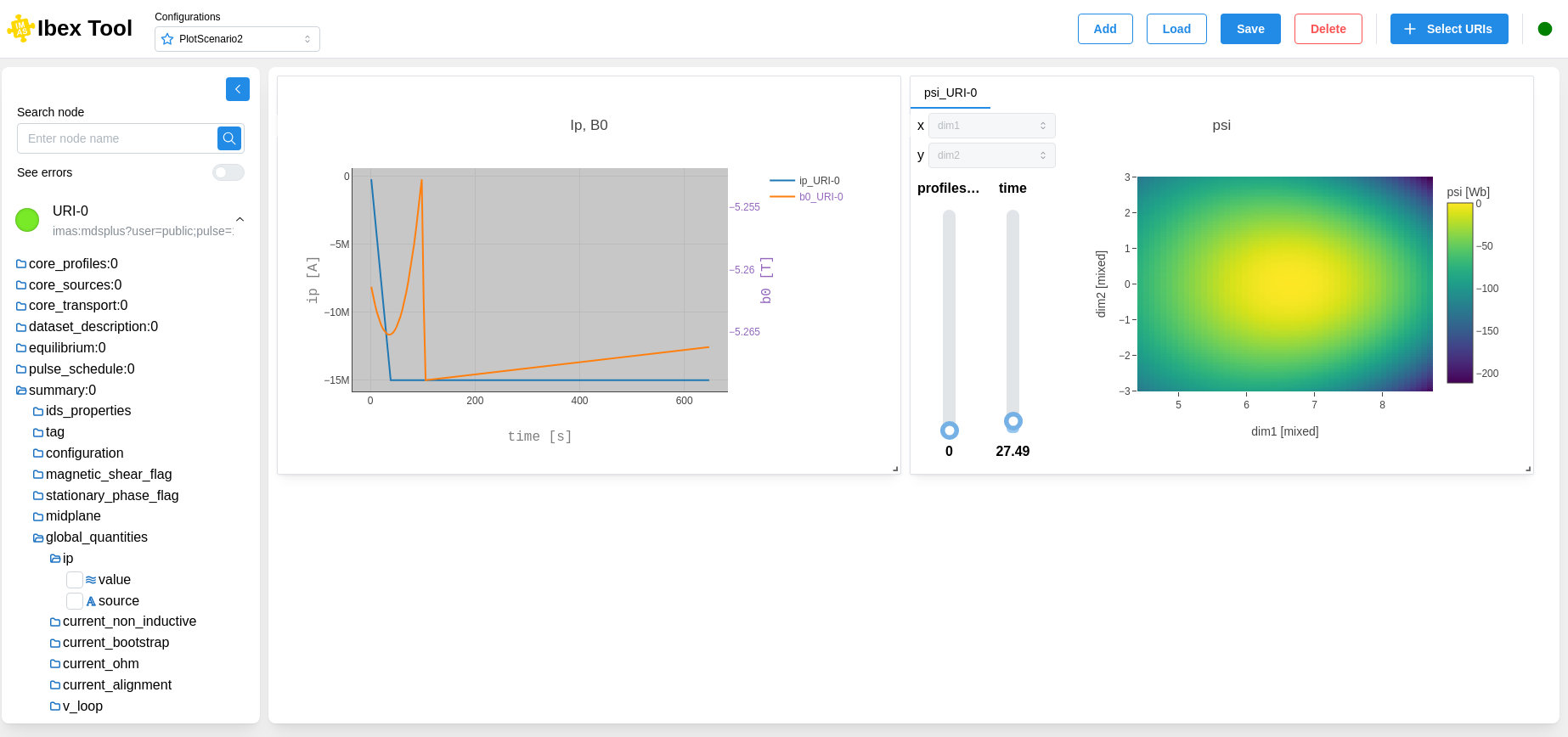Click the time slider handle

pyautogui.click(x=1013, y=421)
